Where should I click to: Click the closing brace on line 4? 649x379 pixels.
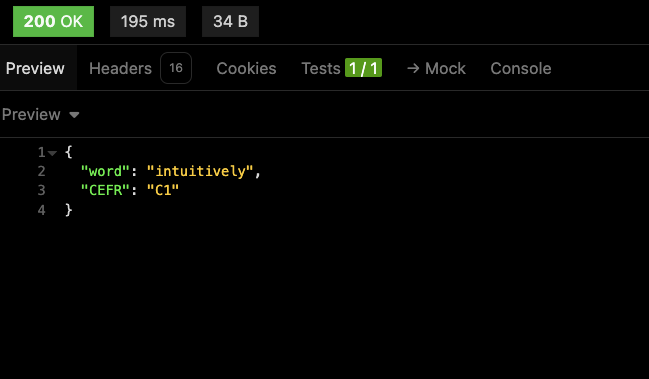(69, 210)
